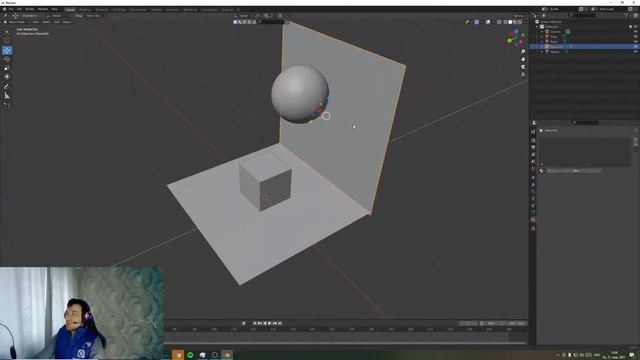
Task: Select the Annotate pencil tool
Action: tap(7, 87)
